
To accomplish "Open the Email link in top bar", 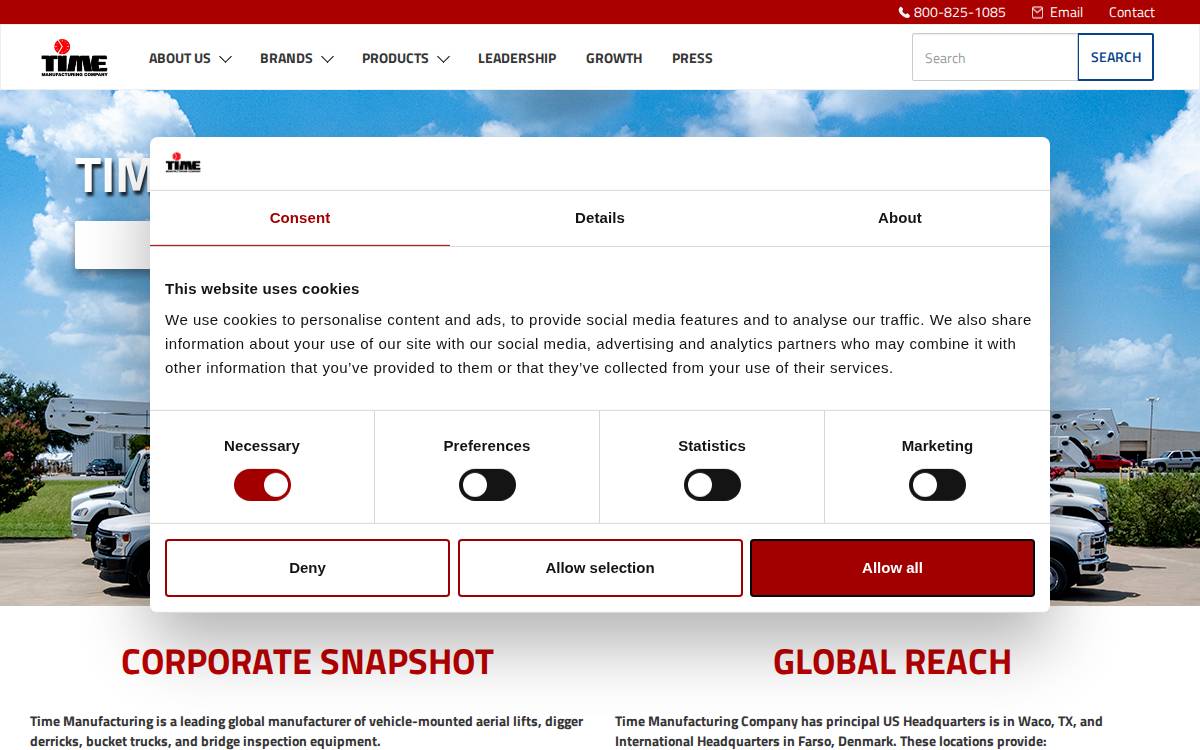I will tap(1066, 12).
